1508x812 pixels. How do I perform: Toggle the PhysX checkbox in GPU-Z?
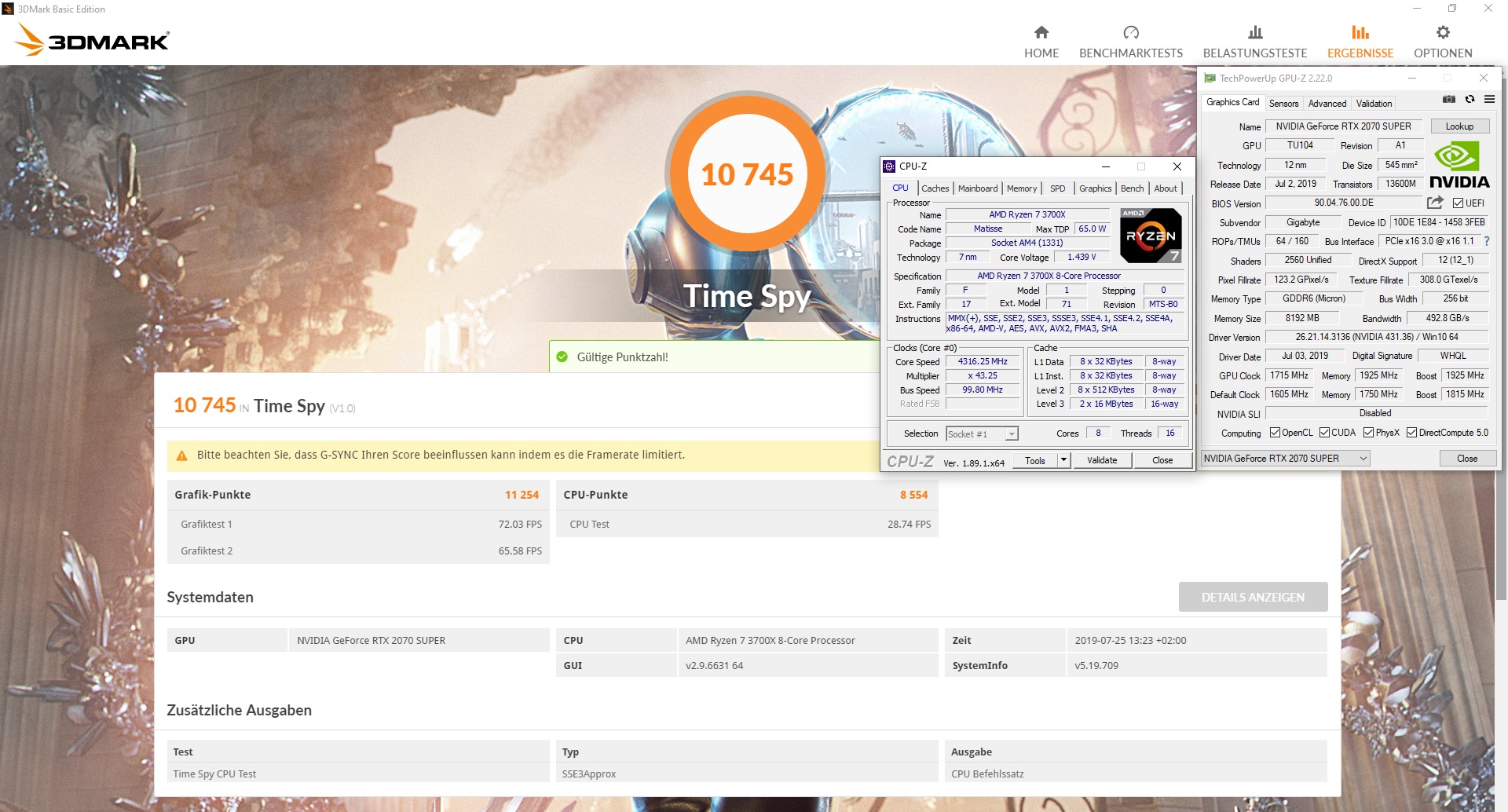click(x=1368, y=433)
